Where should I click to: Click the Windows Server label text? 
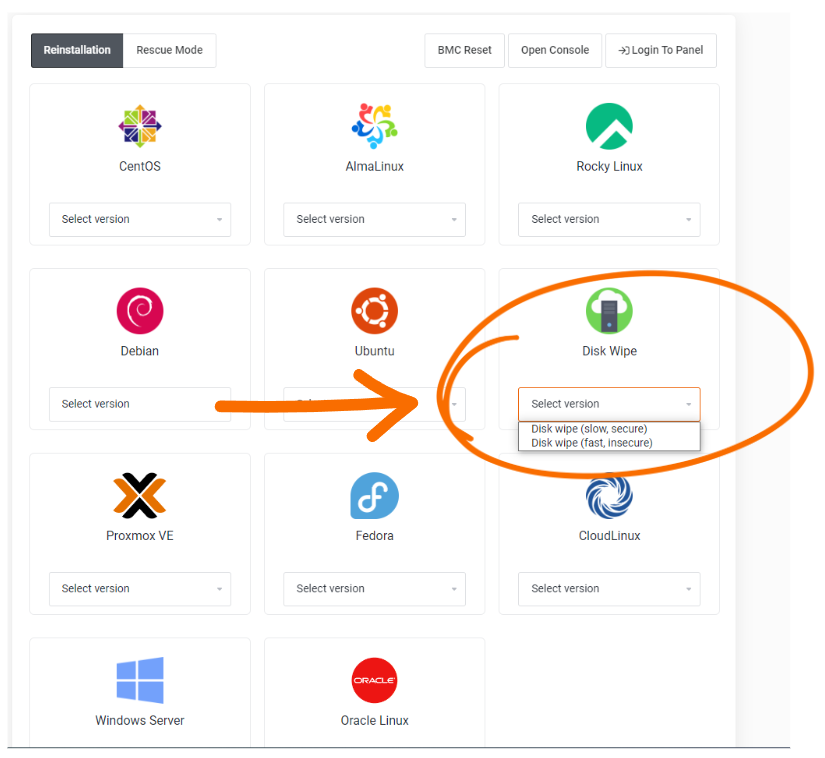140,720
